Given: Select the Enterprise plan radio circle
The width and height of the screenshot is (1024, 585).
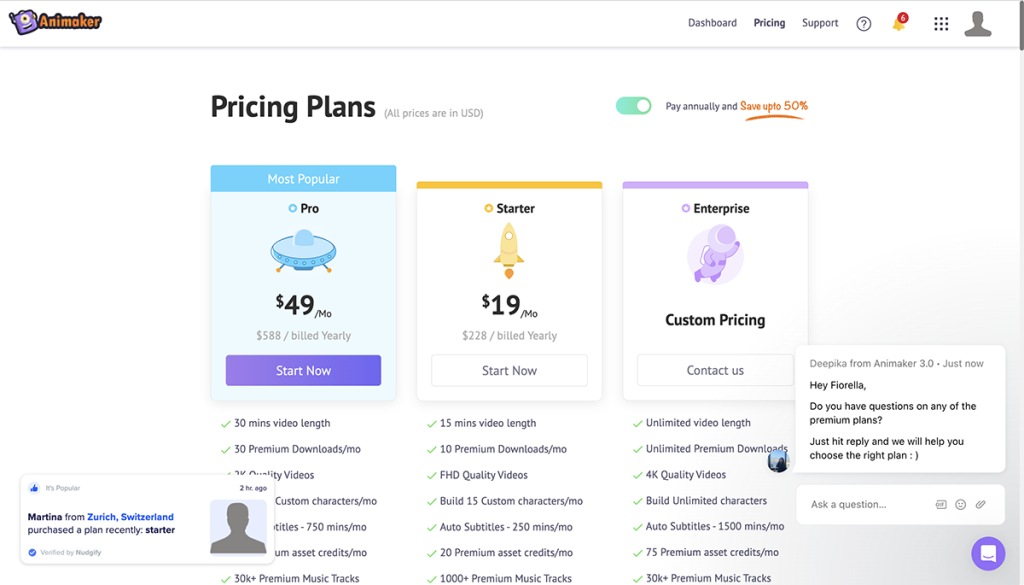Looking at the screenshot, I should click(x=685, y=209).
